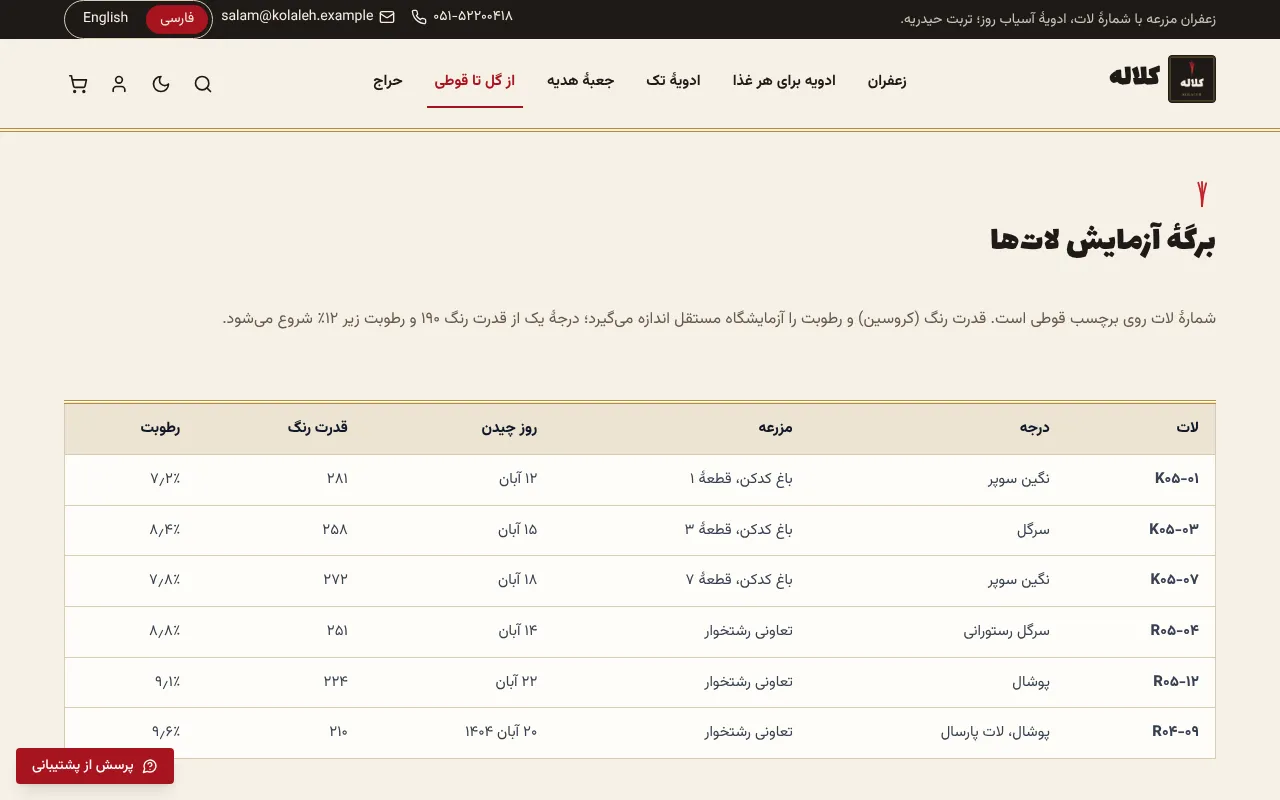Click the کلاله brand name
Viewport: 1280px width, 800px height.
pyautogui.click(x=1134, y=78)
